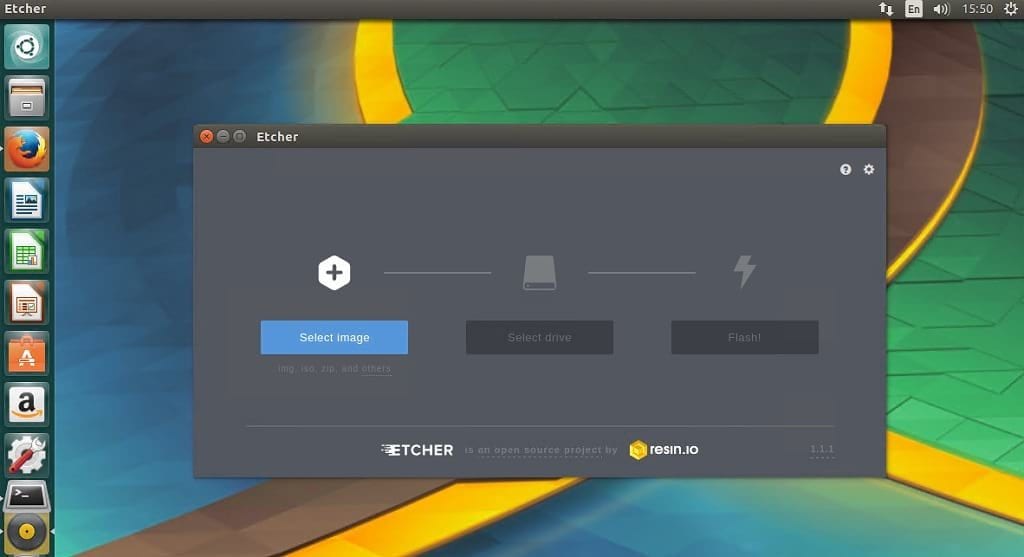
Task: Open the 'others' supported formats link
Action: tap(376, 369)
